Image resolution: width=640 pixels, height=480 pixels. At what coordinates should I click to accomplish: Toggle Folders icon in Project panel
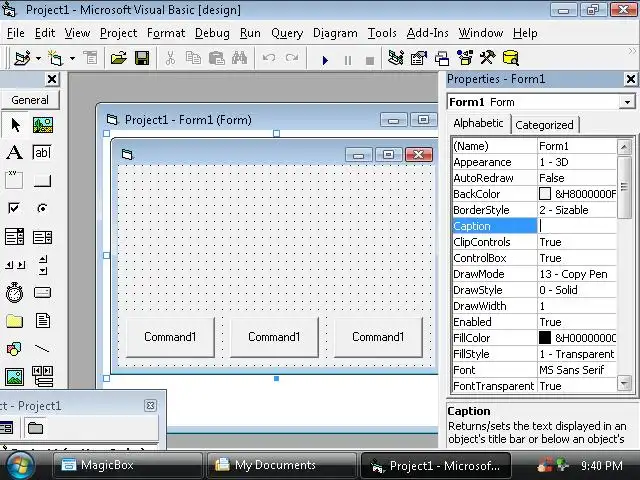tap(35, 428)
